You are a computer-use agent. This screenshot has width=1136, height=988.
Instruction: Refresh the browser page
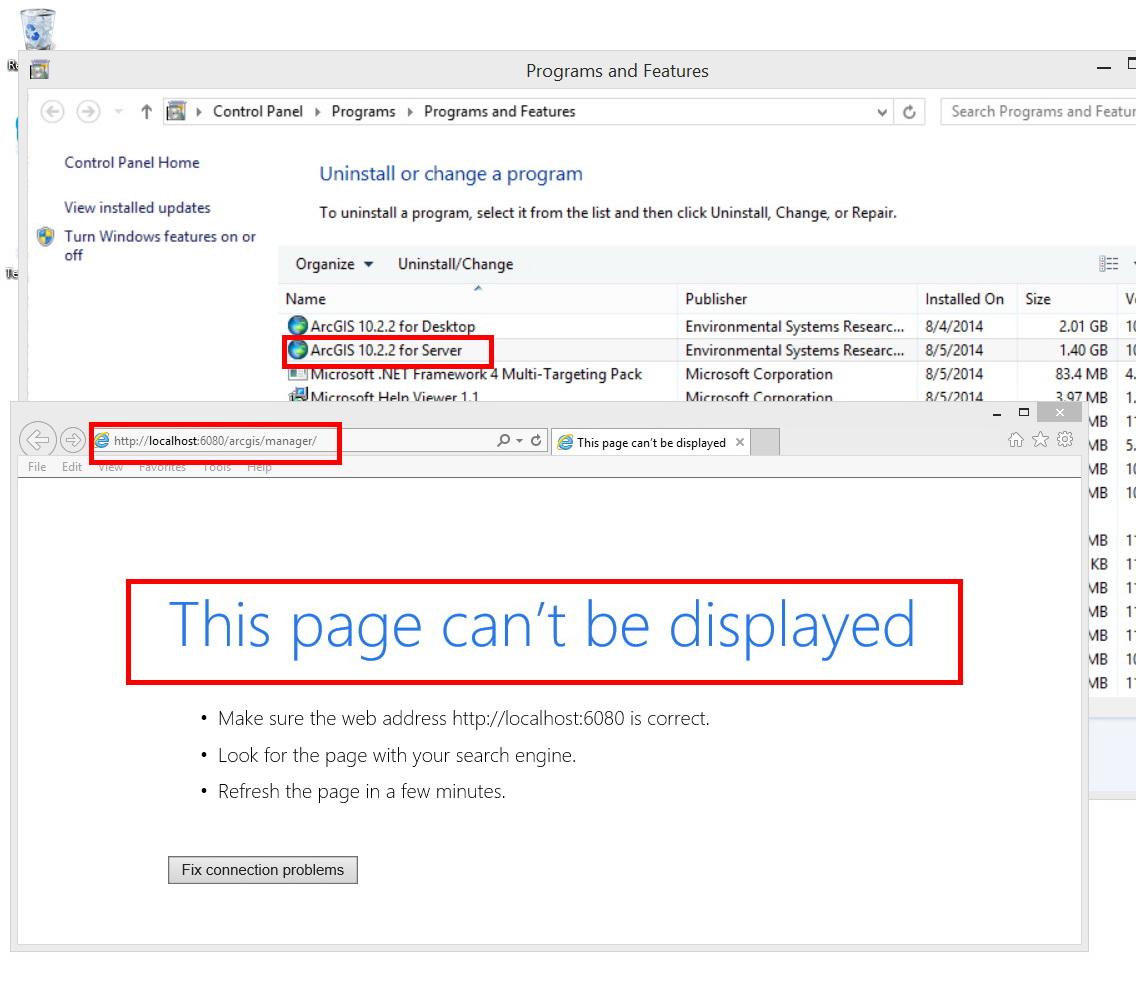point(536,440)
